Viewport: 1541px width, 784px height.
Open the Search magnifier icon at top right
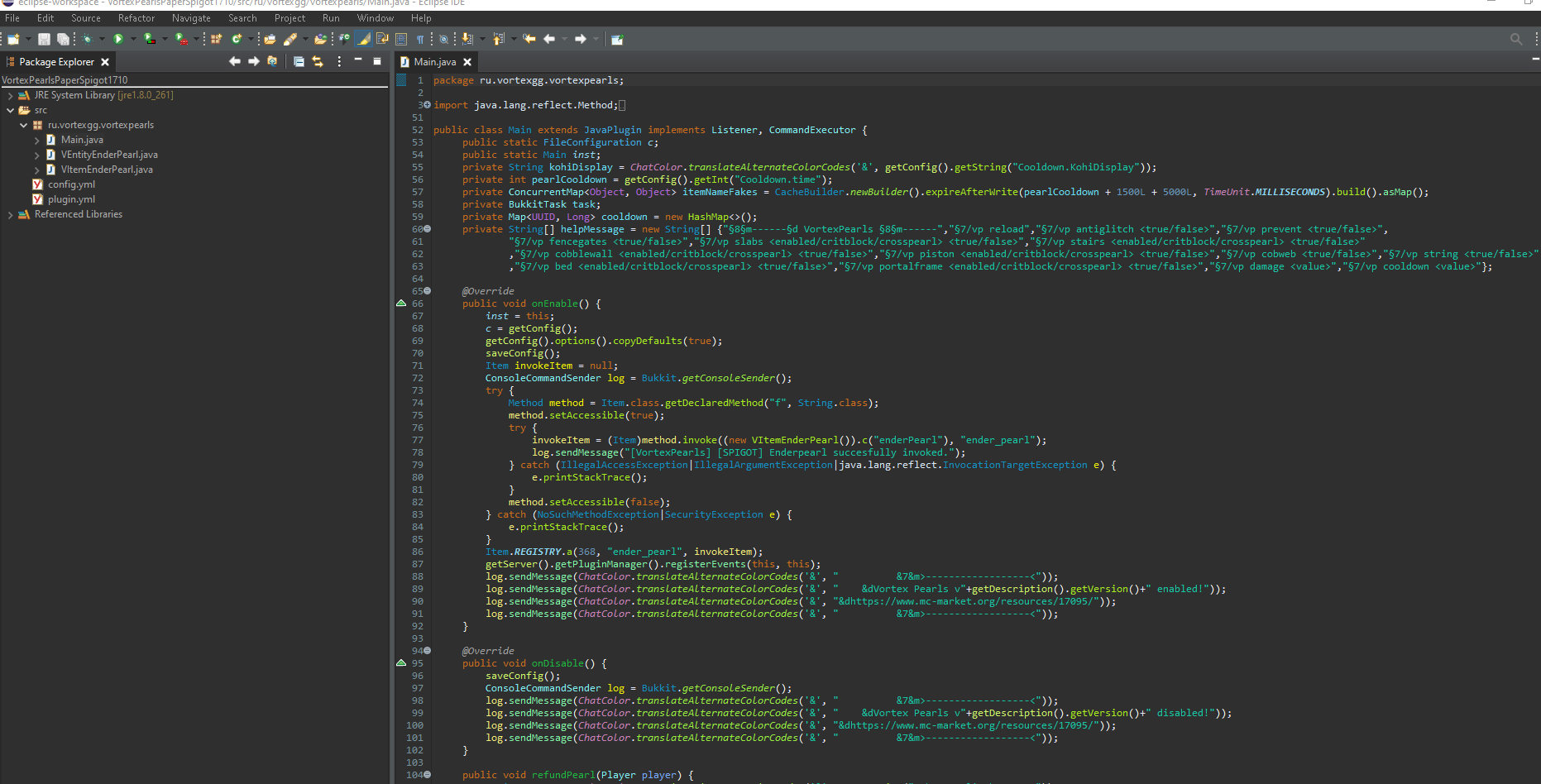coord(1515,39)
